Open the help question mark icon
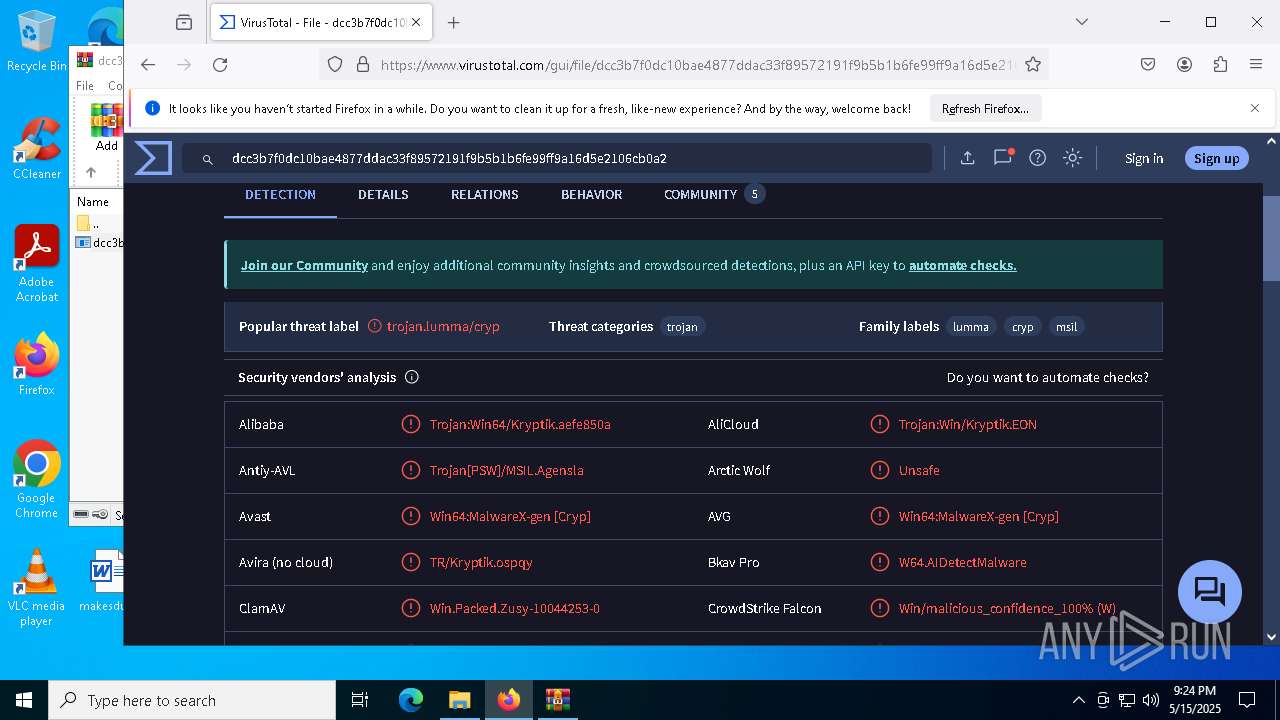The image size is (1280, 720). point(1038,158)
